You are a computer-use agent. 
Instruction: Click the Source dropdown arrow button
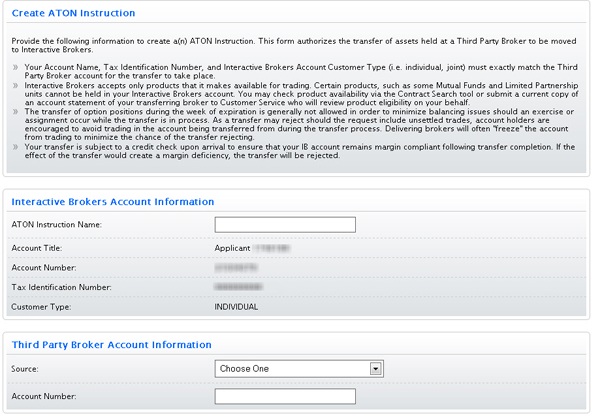tap(375, 369)
